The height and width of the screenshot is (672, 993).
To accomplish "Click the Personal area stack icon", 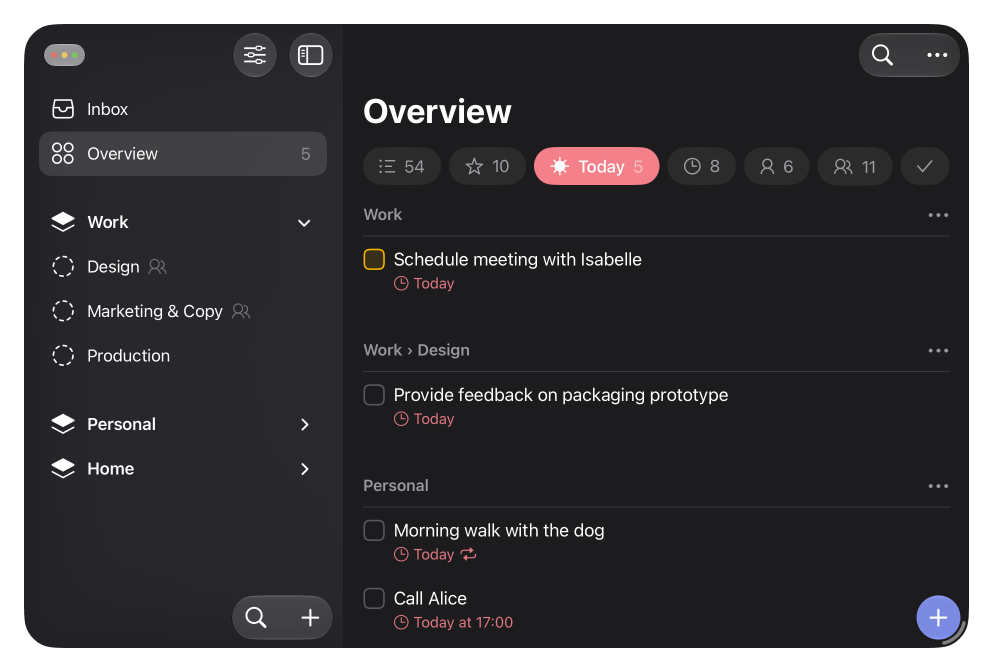I will point(63,424).
